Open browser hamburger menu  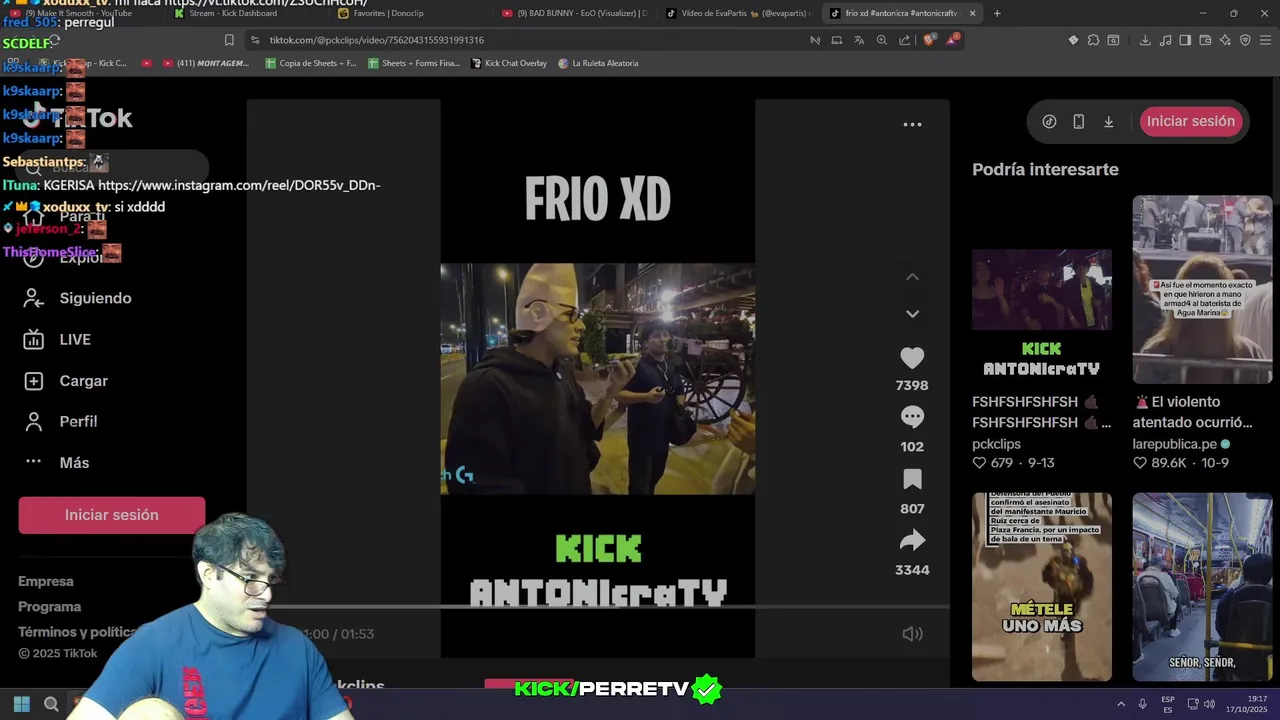click(x=1266, y=40)
